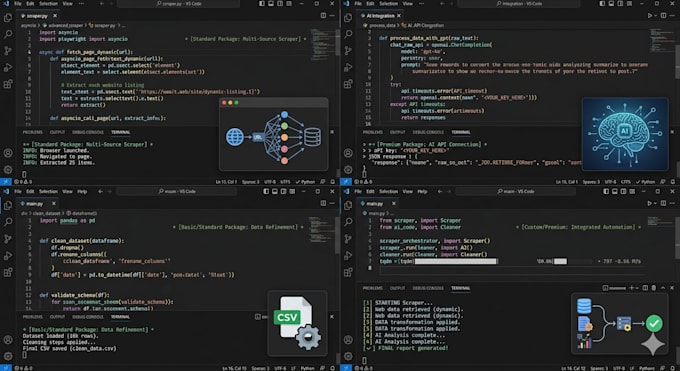Open Help menu in Data Refinement window
This screenshot has width=680, height=371.
click(82, 191)
